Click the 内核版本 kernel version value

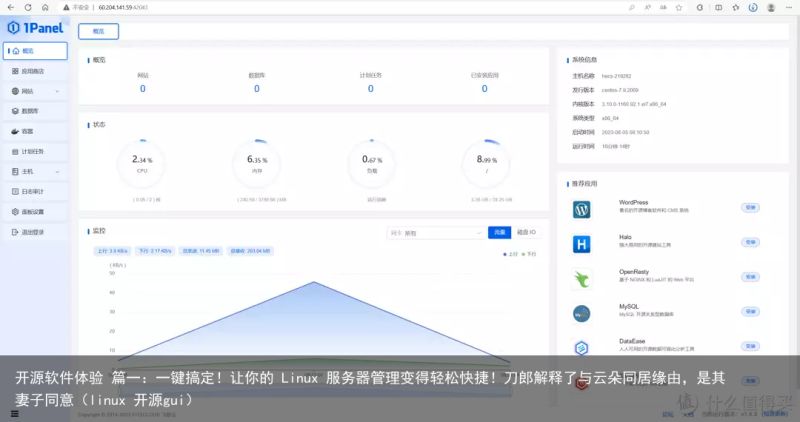[634, 104]
